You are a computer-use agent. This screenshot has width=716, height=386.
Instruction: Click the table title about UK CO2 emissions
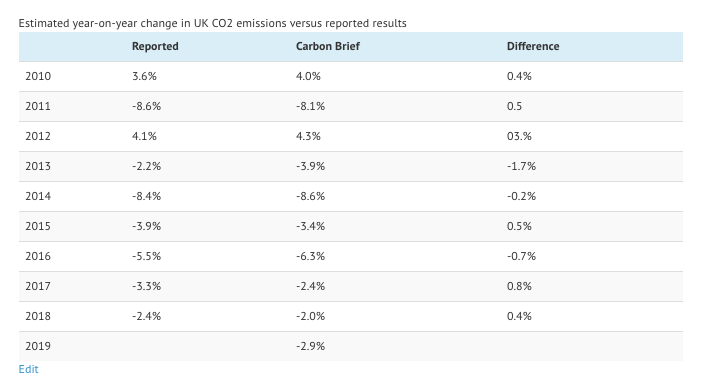pos(212,23)
